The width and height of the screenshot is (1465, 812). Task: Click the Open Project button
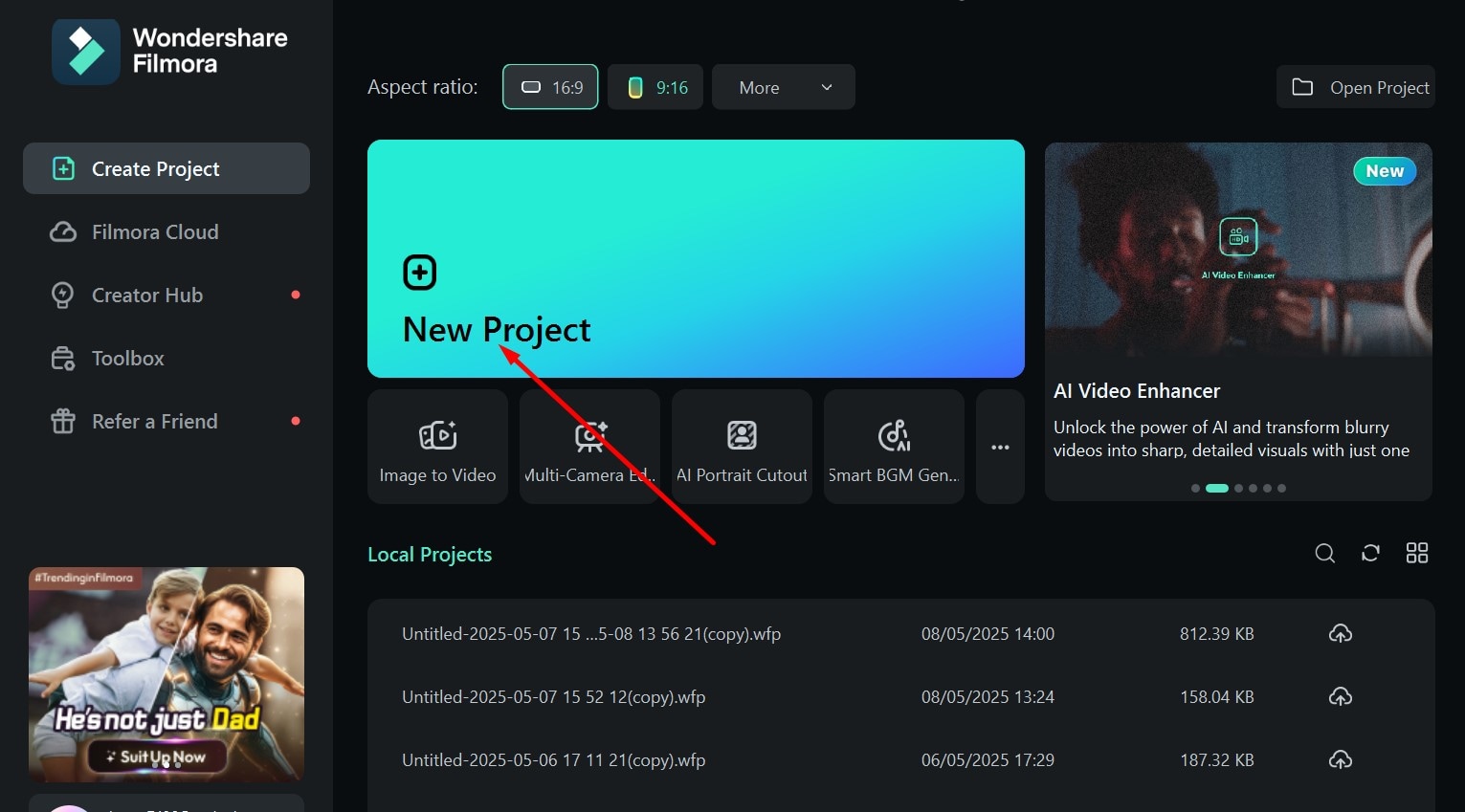[x=1356, y=87]
